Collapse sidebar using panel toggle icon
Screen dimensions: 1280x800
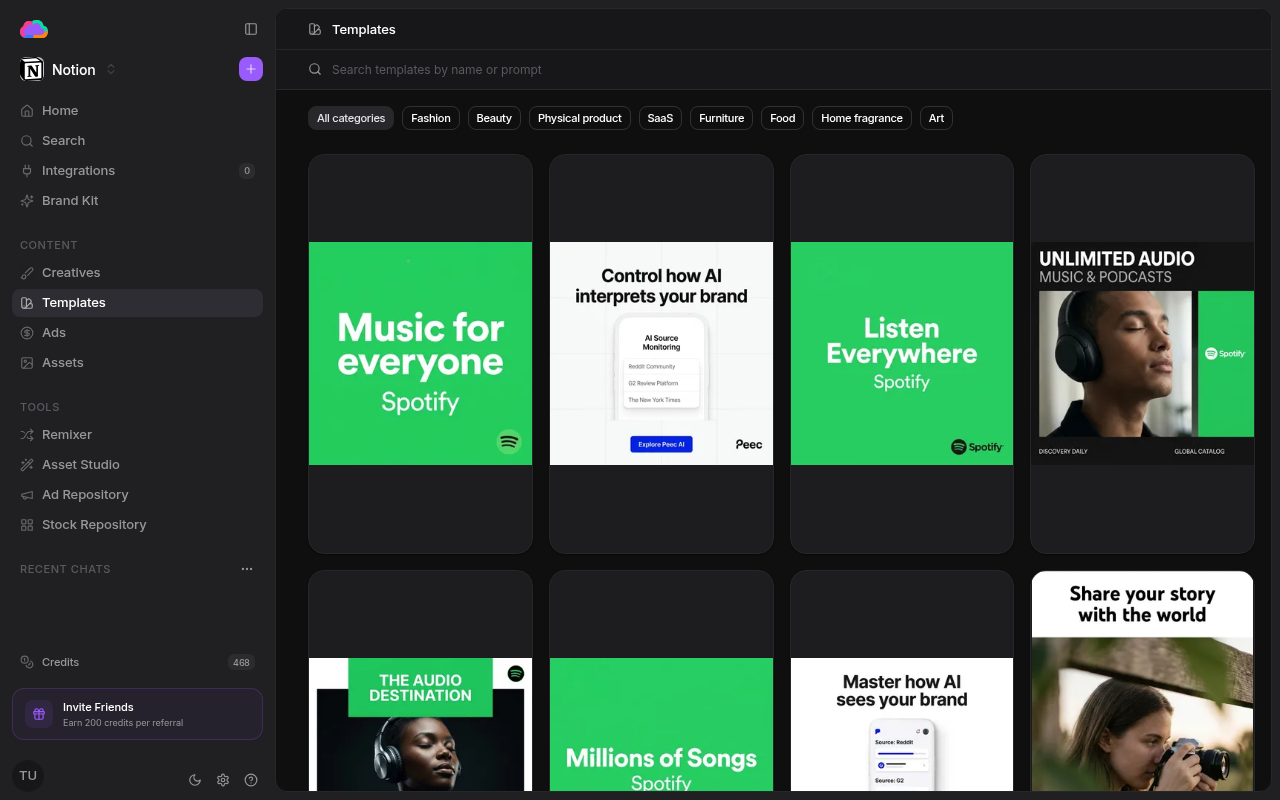click(x=251, y=29)
